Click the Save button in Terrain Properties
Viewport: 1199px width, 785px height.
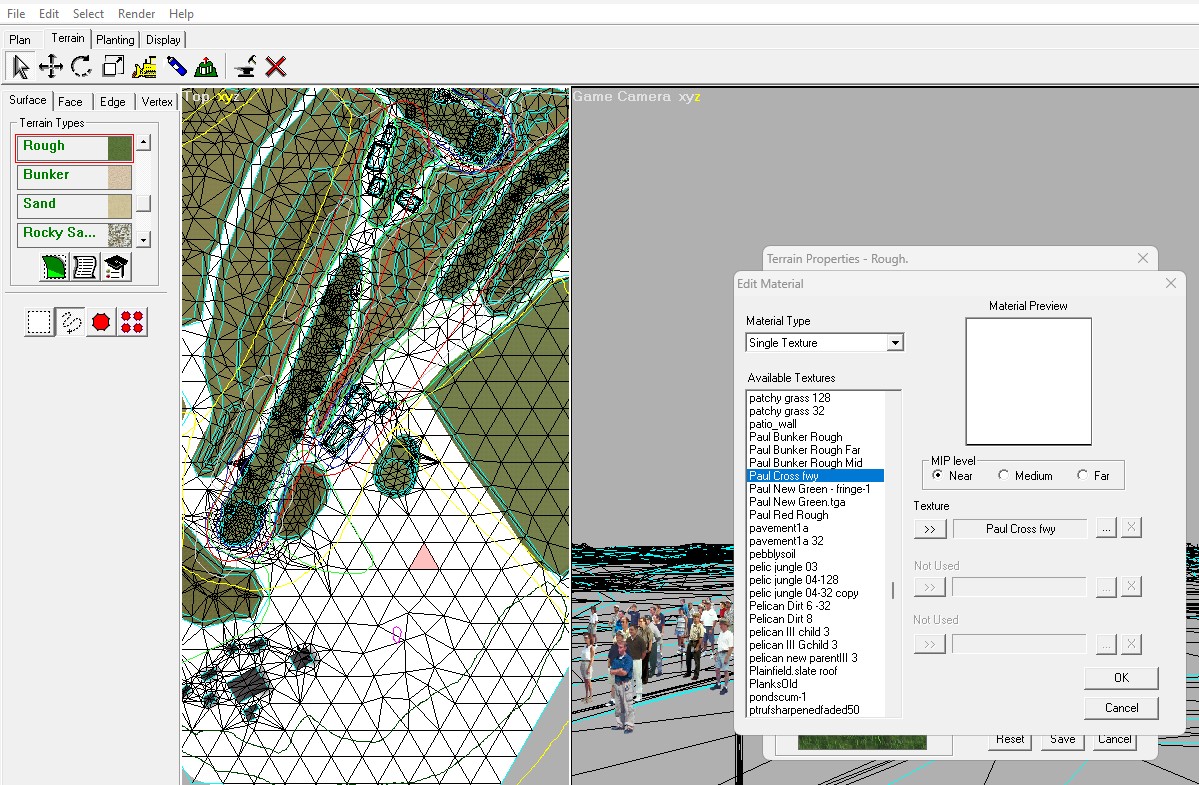1062,739
